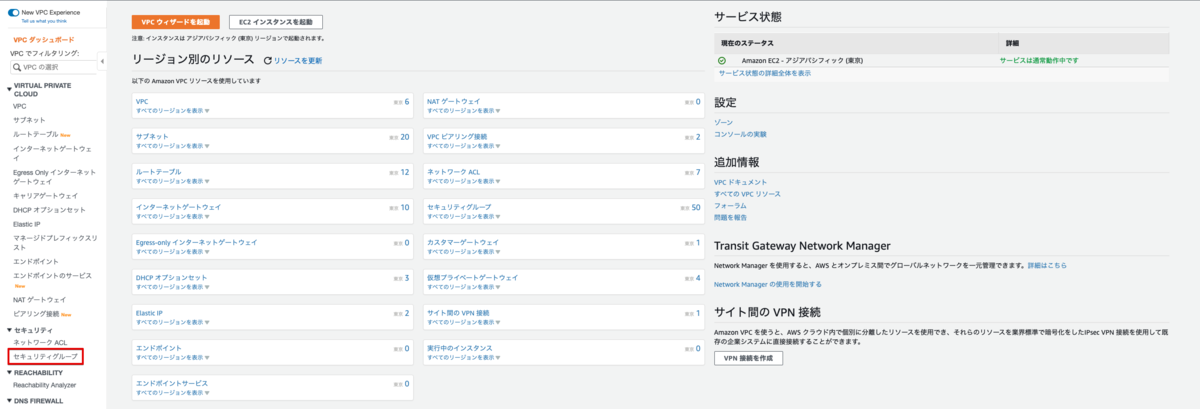Open DHCP オプションセット in the sidebar
This screenshot has height=409, width=1200.
[x=49, y=210]
